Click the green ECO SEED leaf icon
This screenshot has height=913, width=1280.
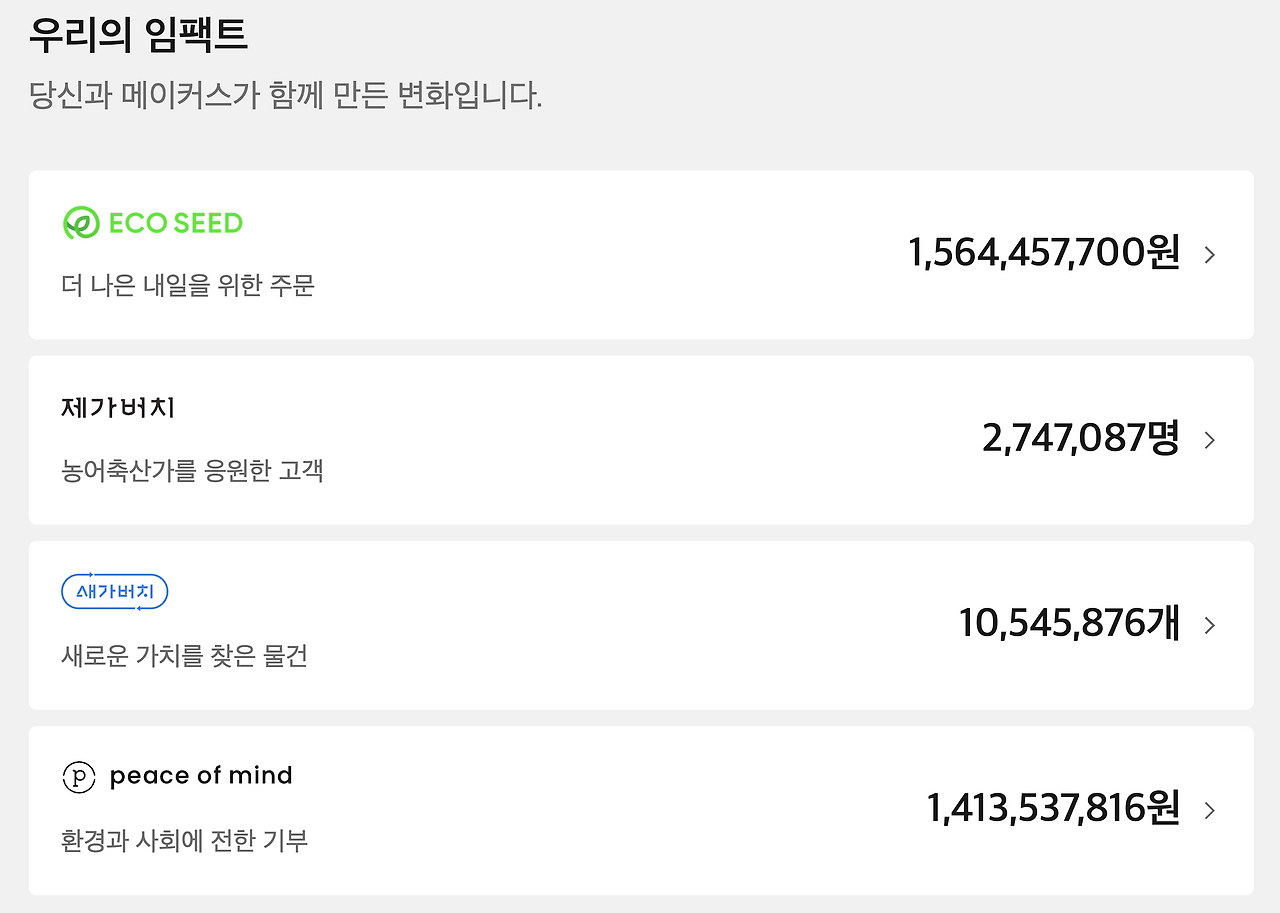click(81, 223)
